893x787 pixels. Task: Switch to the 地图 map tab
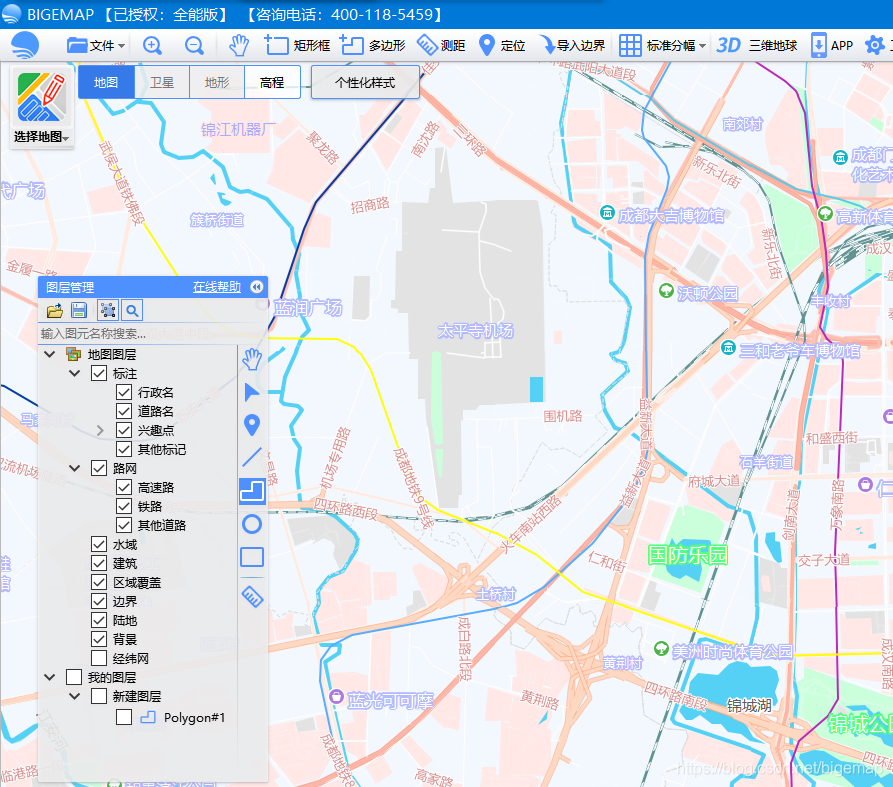click(x=106, y=83)
